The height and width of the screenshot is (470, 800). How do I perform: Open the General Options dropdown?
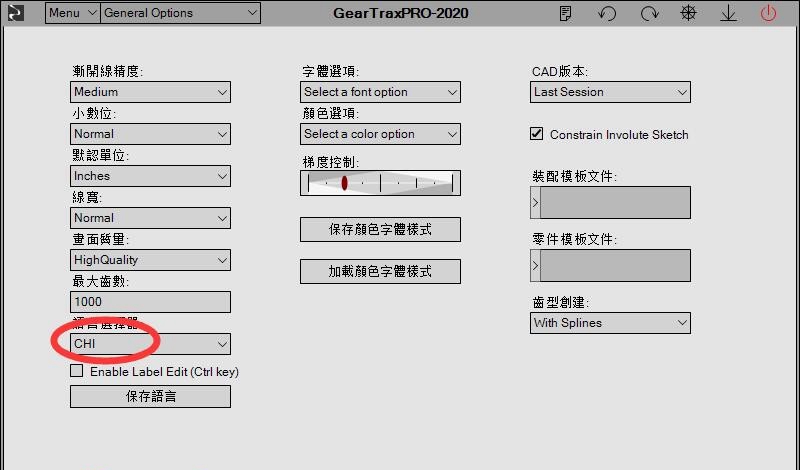click(x=181, y=13)
